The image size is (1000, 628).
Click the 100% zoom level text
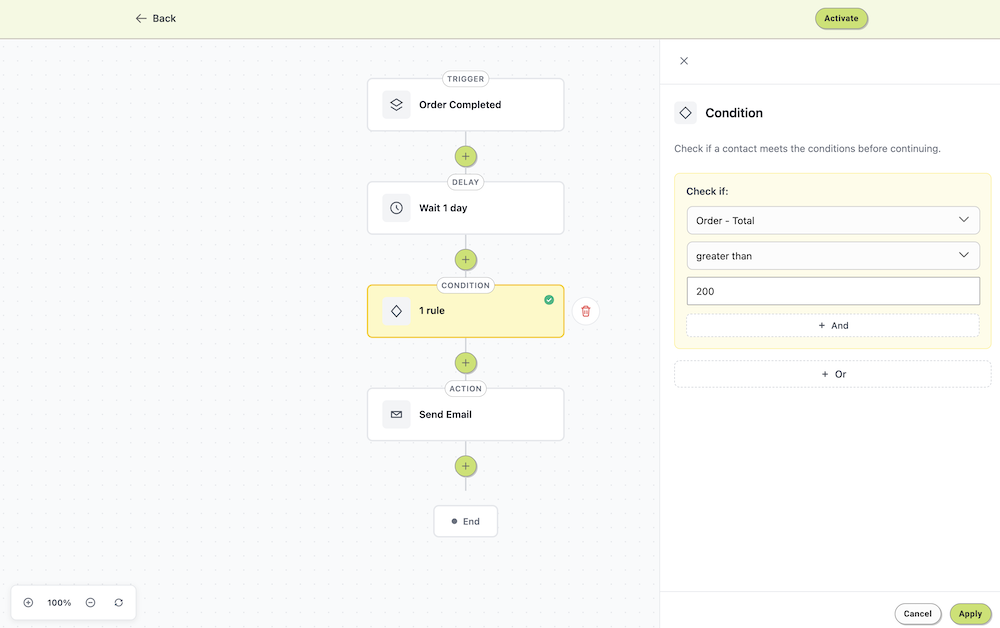coord(59,602)
